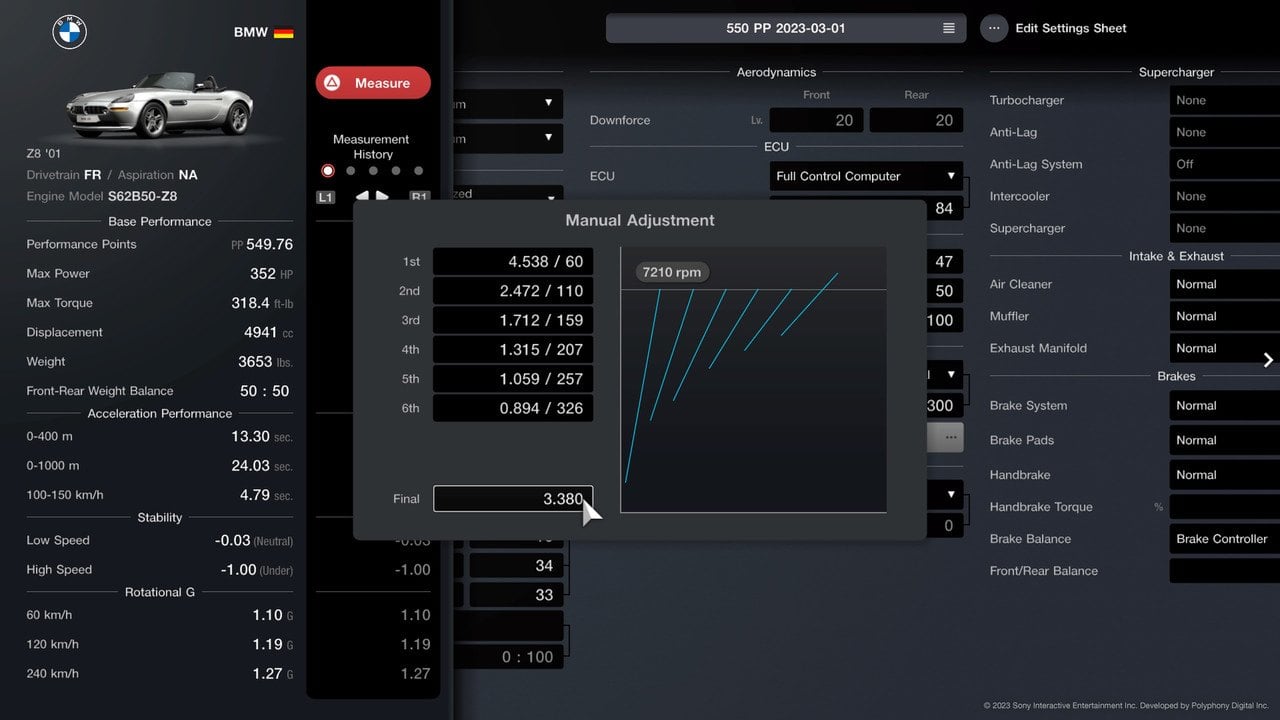This screenshot has height=720, width=1280.
Task: Click the Final gear 3.380 field
Action: (513, 498)
